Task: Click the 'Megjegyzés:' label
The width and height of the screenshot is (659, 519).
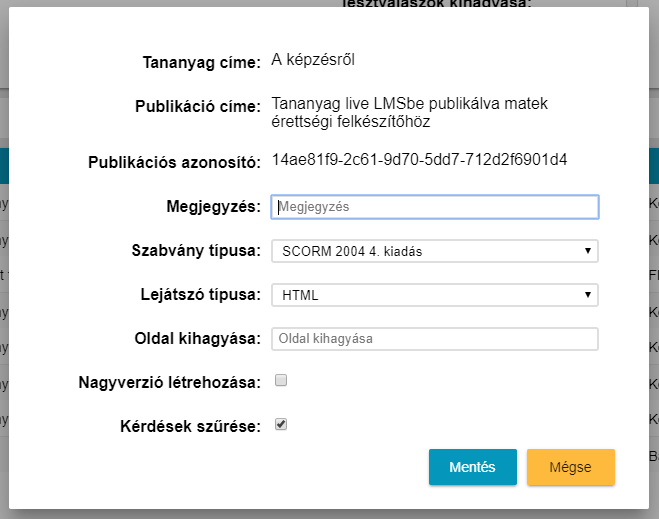Action: tap(214, 207)
